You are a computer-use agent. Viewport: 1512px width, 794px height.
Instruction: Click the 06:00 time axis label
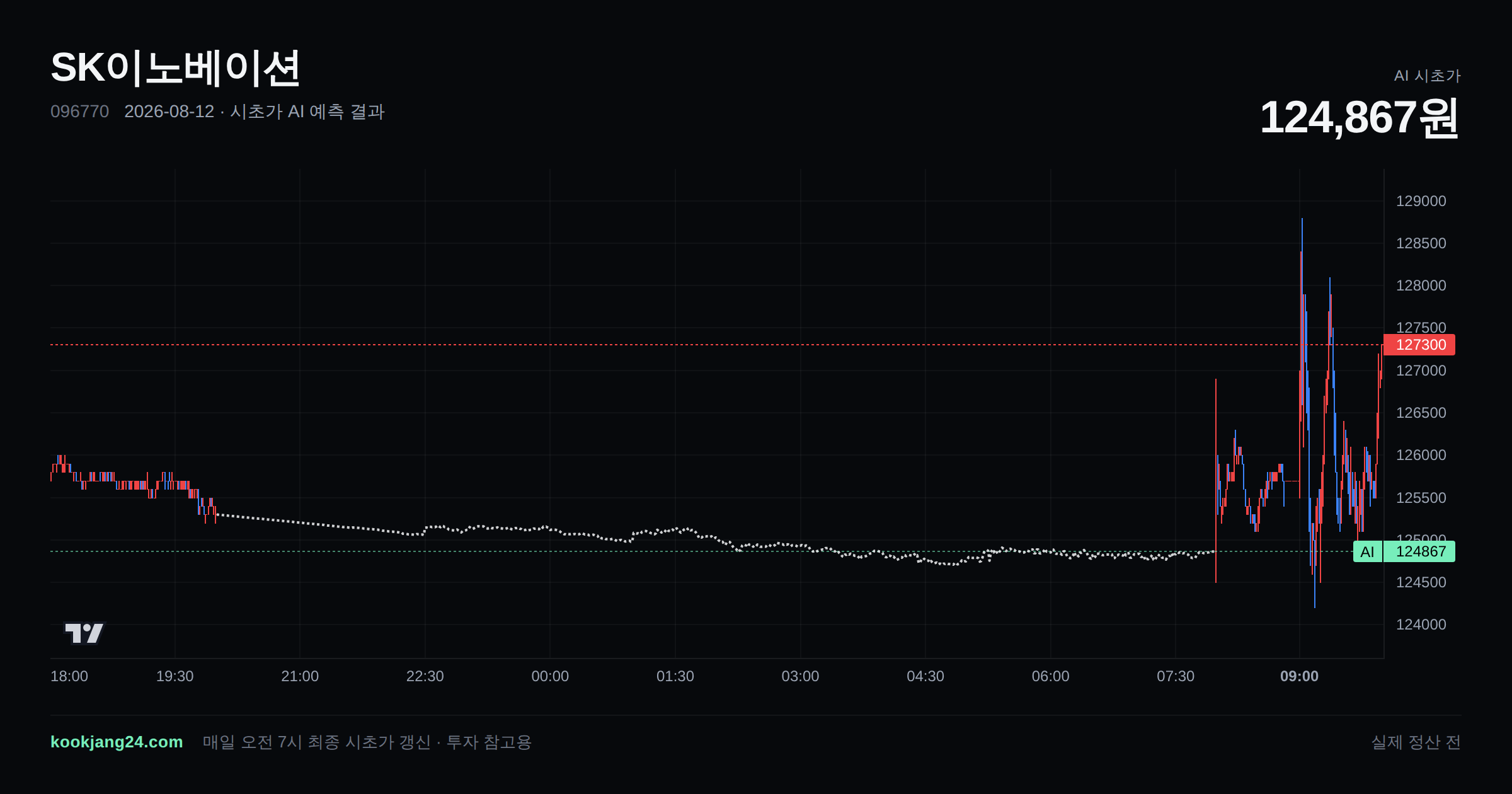coord(1050,676)
